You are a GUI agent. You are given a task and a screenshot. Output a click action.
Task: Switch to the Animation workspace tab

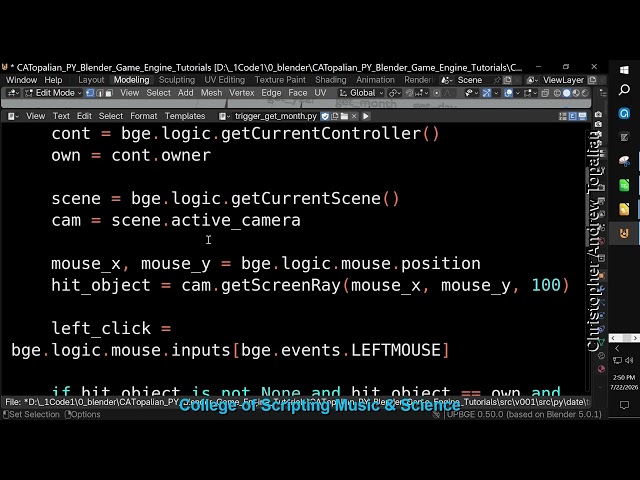point(375,80)
